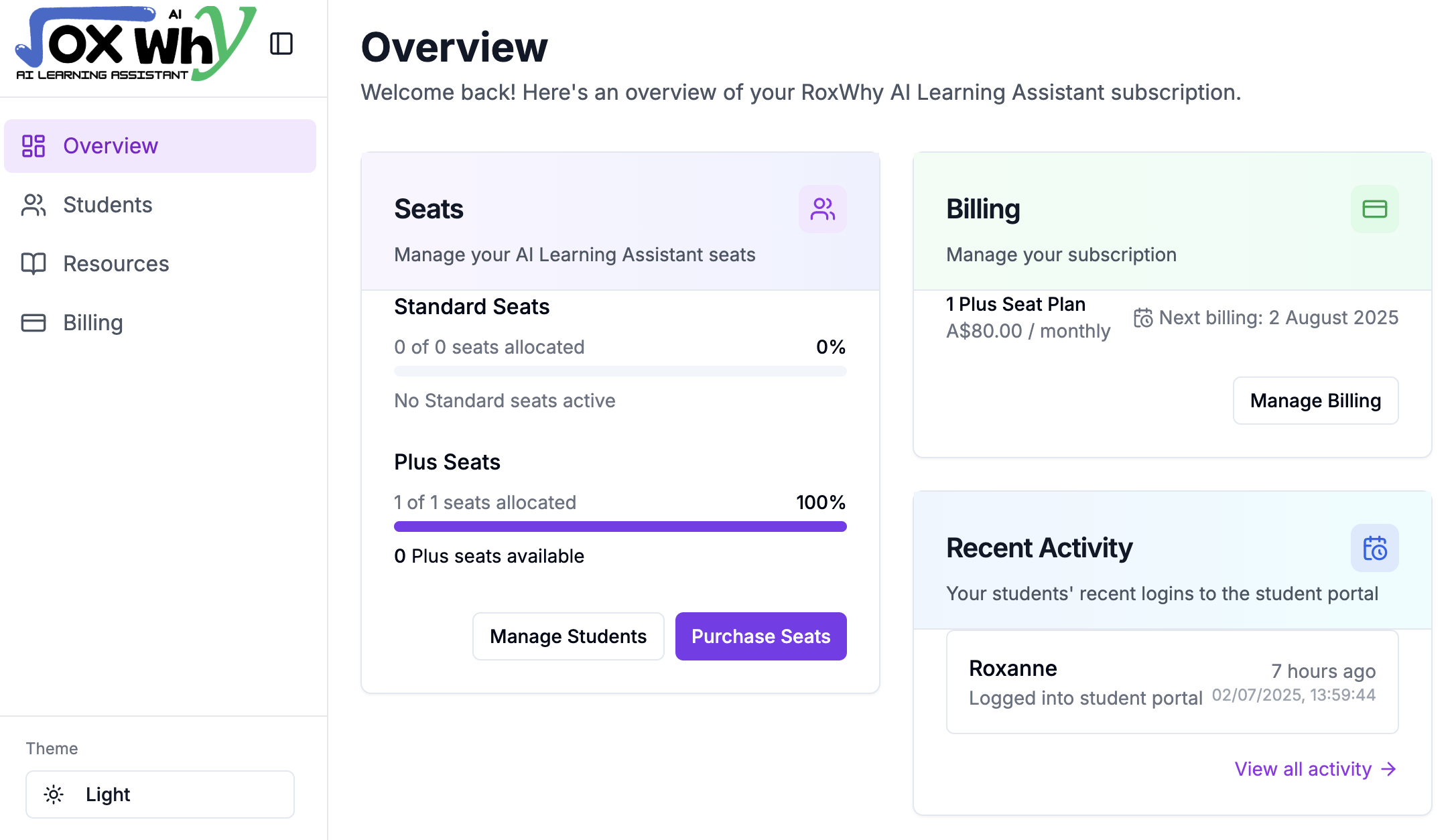
Task: Click the 0% Standard seats percentage
Action: (x=831, y=347)
